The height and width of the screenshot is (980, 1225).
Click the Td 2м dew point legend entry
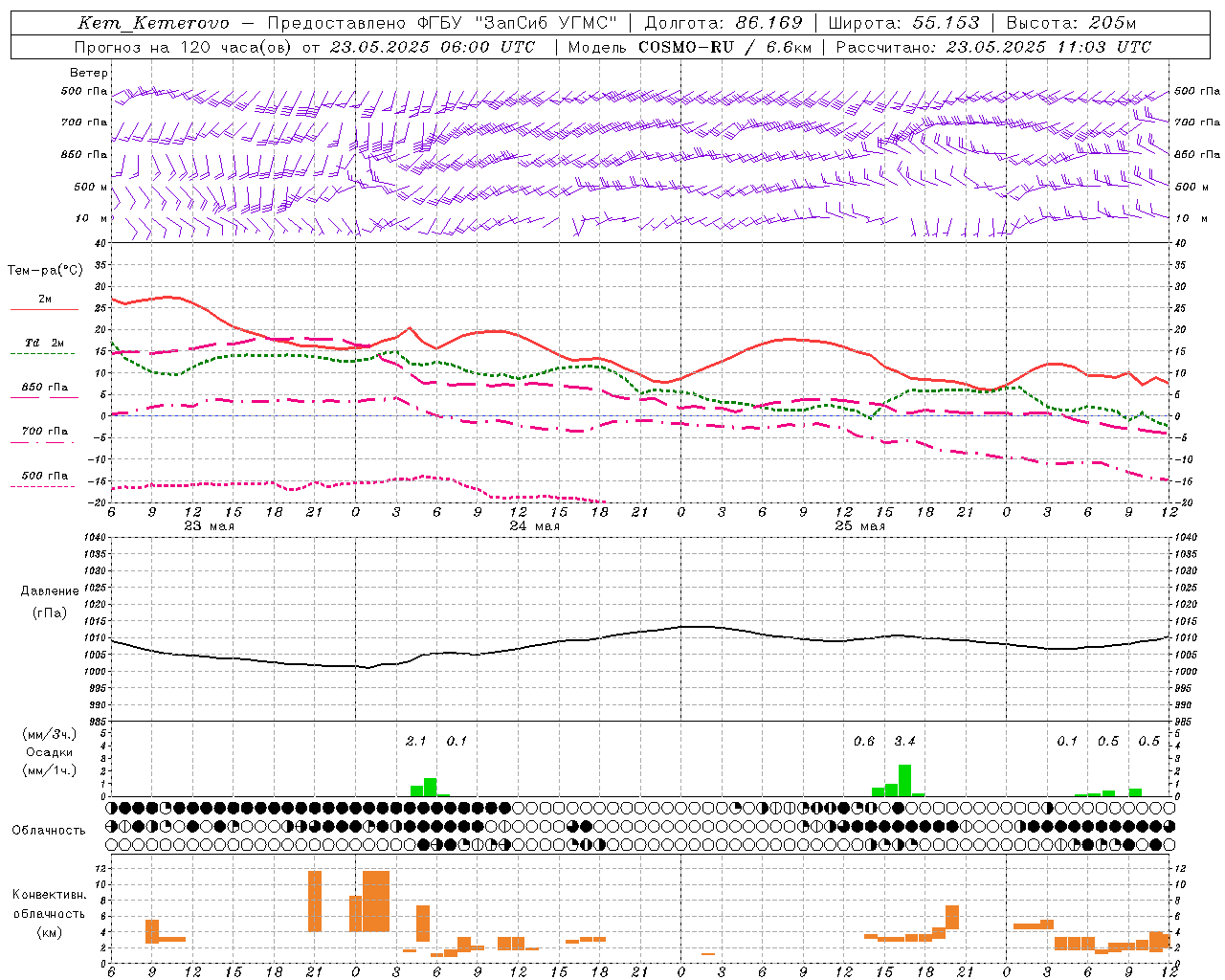[x=45, y=343]
